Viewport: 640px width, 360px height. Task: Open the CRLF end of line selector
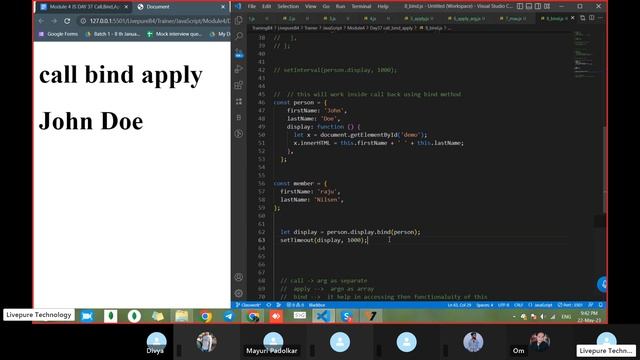[x=518, y=305]
